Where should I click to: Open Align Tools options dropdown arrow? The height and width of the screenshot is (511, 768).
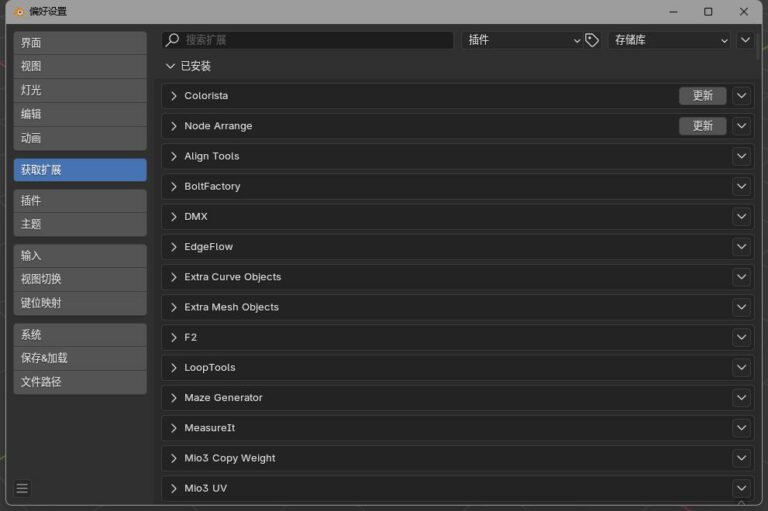coord(742,156)
